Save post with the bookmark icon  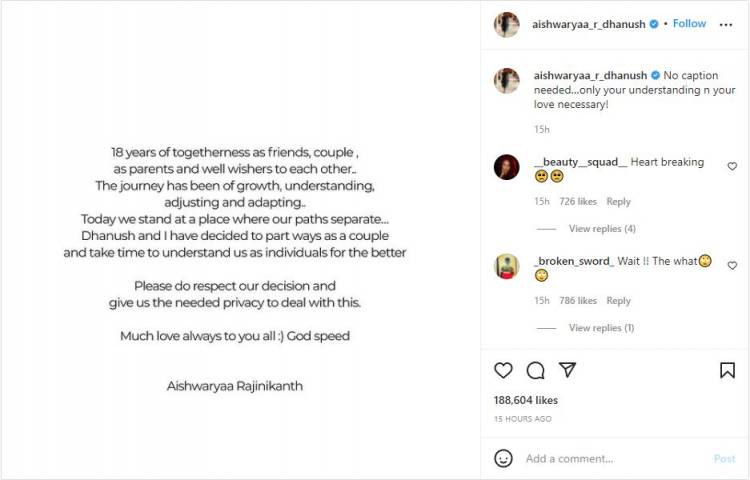click(x=727, y=371)
